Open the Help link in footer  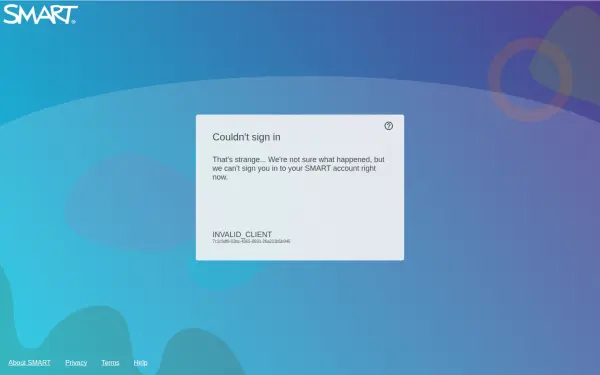point(140,362)
